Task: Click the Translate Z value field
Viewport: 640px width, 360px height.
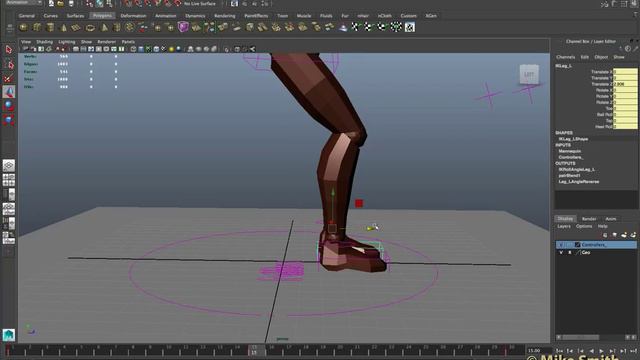Action: coord(625,84)
